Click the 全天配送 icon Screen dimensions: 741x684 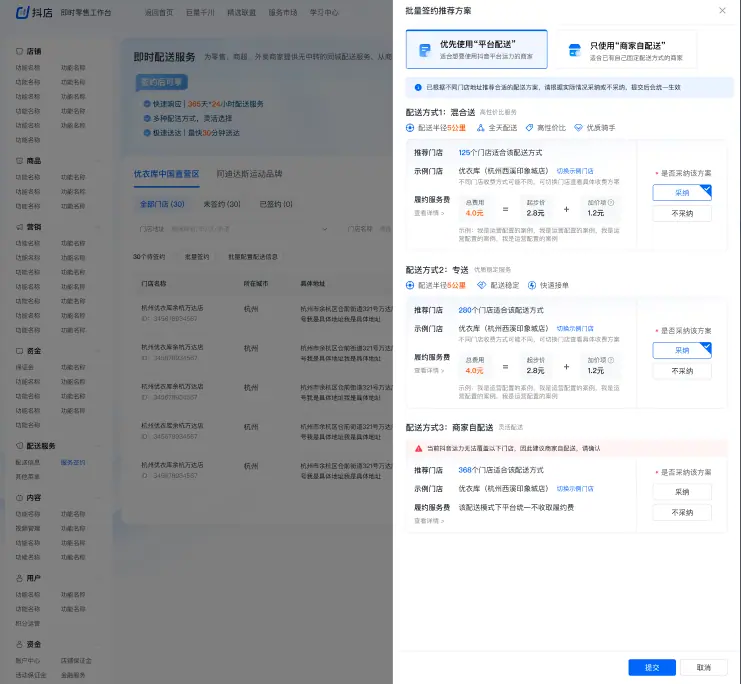(481, 128)
